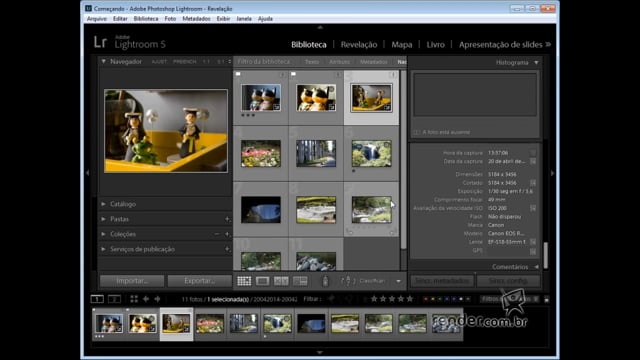640x360 pixels.
Task: Filter by flagged status flag icon
Action: [x=331, y=299]
